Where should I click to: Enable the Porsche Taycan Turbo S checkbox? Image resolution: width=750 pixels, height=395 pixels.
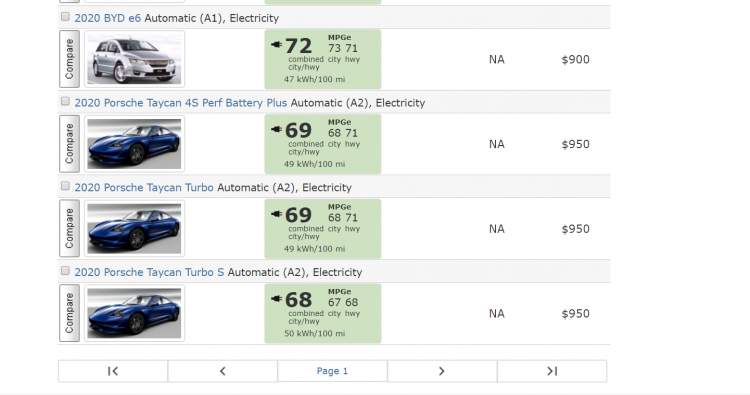click(65, 271)
